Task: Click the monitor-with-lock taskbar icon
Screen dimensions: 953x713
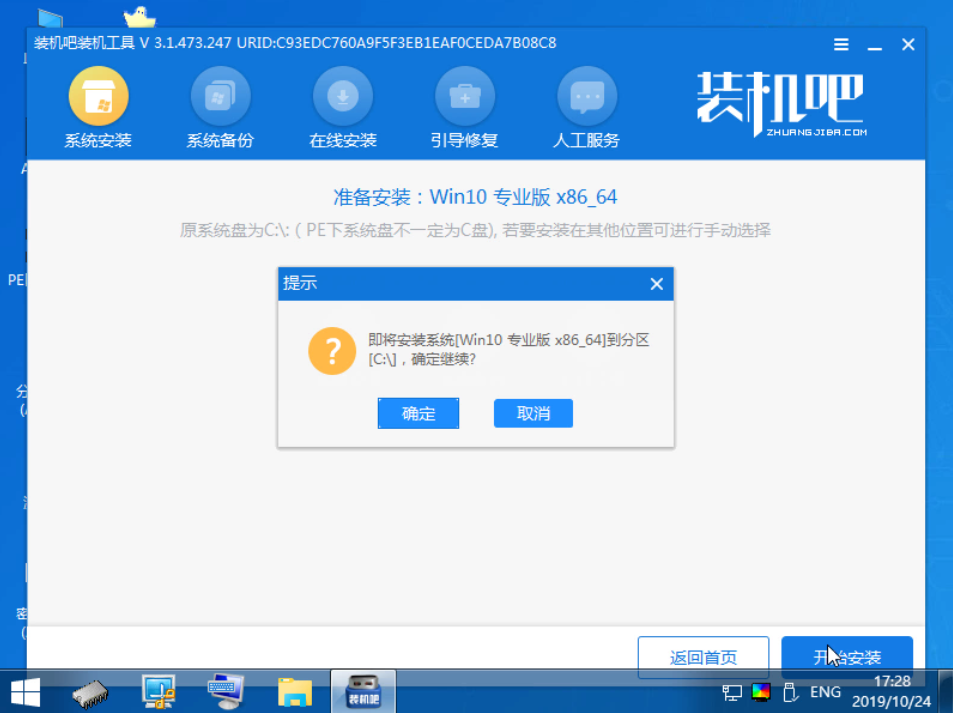Action: point(158,690)
